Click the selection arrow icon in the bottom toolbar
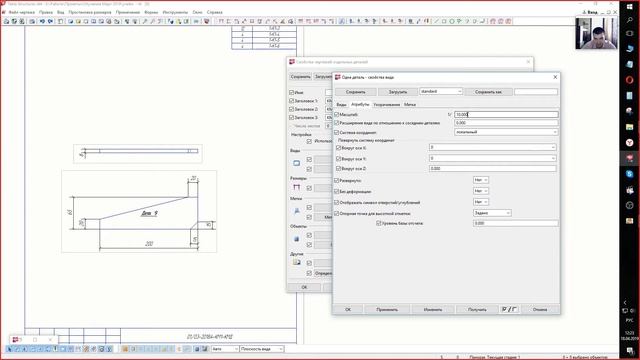 click(10, 349)
